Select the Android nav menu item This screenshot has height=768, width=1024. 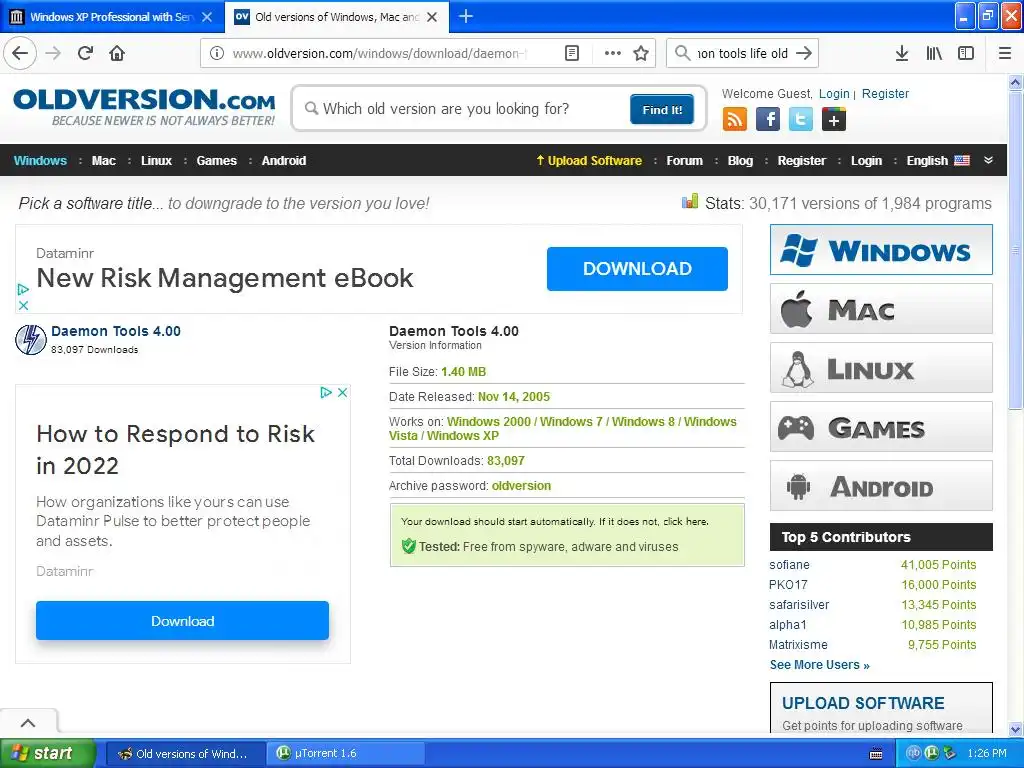284,161
